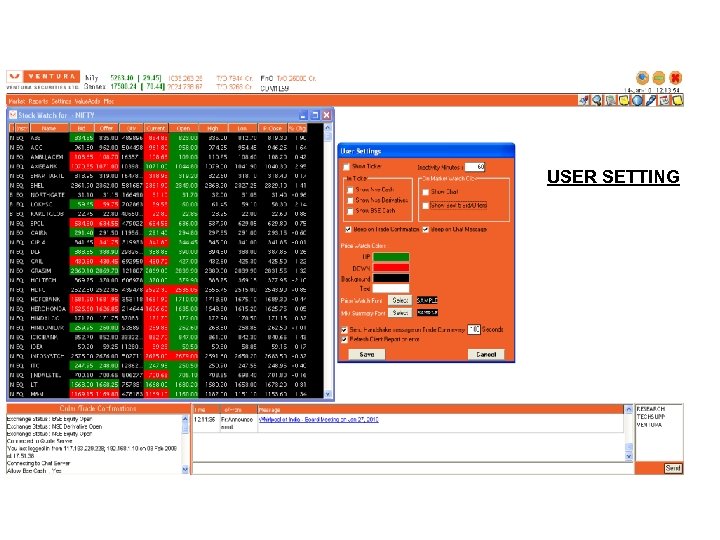
Task: Open the Settings menu
Action: tap(61, 101)
